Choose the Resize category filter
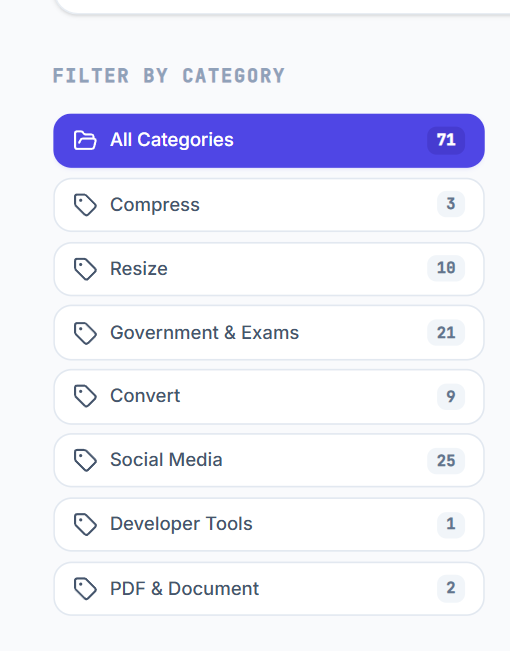Image resolution: width=510 pixels, height=651 pixels. pyautogui.click(x=269, y=269)
